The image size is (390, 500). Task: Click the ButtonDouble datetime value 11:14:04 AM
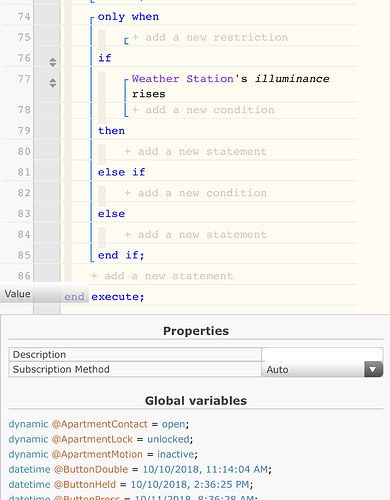(x=205, y=469)
